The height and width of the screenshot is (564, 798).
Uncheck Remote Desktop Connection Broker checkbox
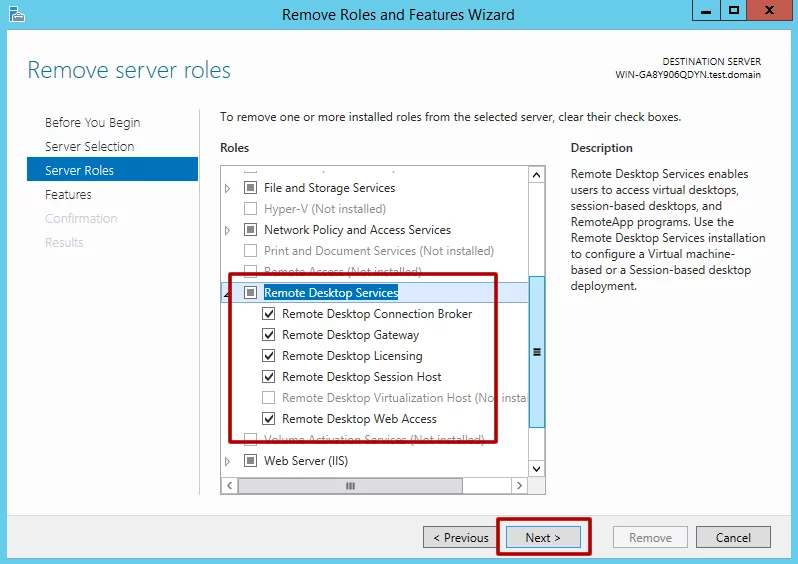[x=269, y=314]
